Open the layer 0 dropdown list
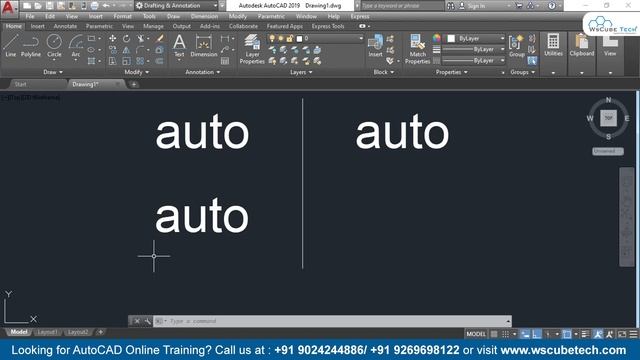 361,38
